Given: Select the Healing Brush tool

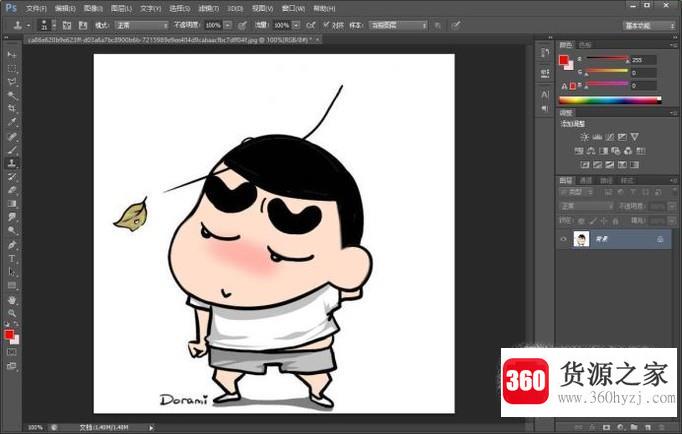Looking at the screenshot, I should tap(12, 137).
